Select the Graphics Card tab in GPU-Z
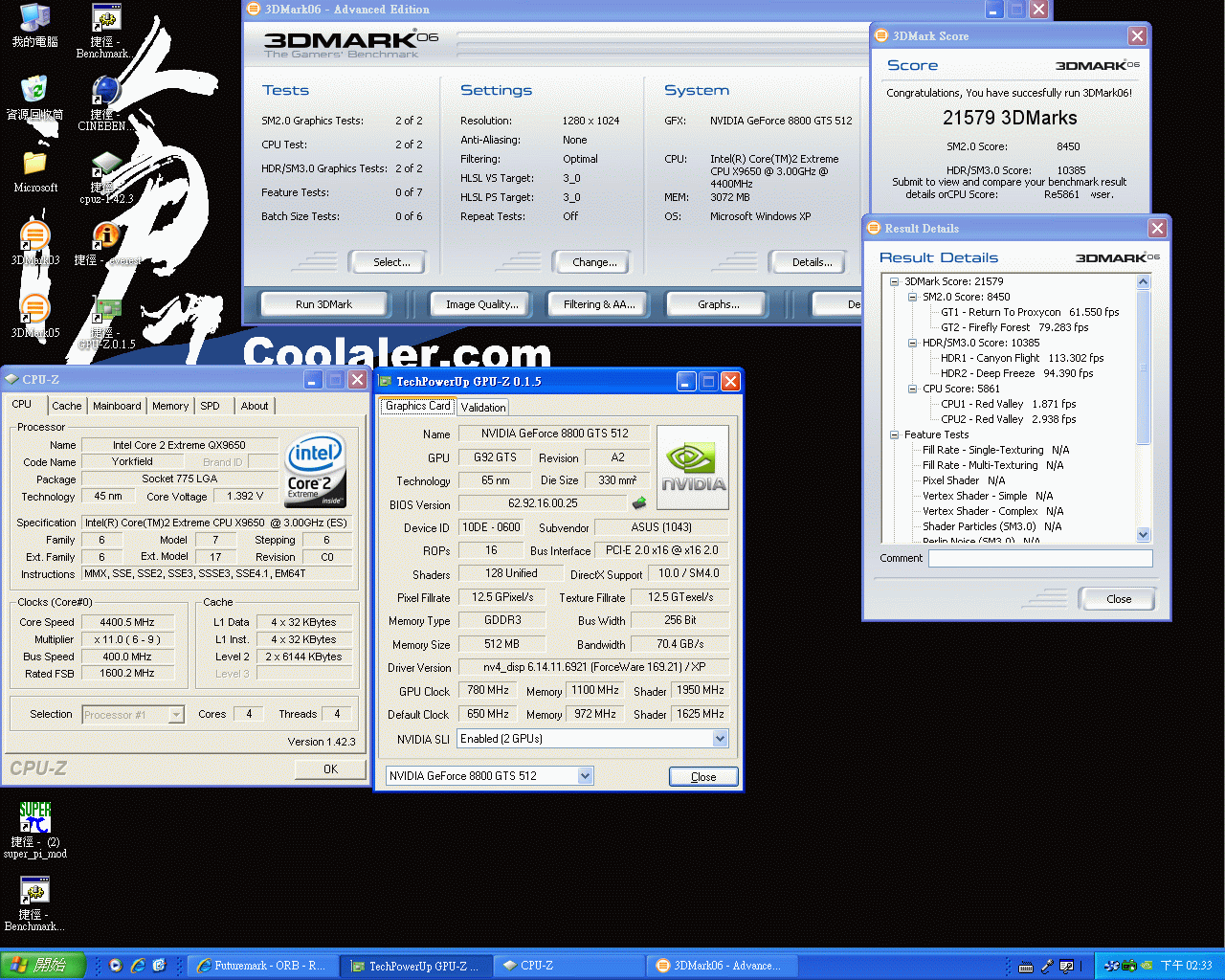 tap(417, 406)
